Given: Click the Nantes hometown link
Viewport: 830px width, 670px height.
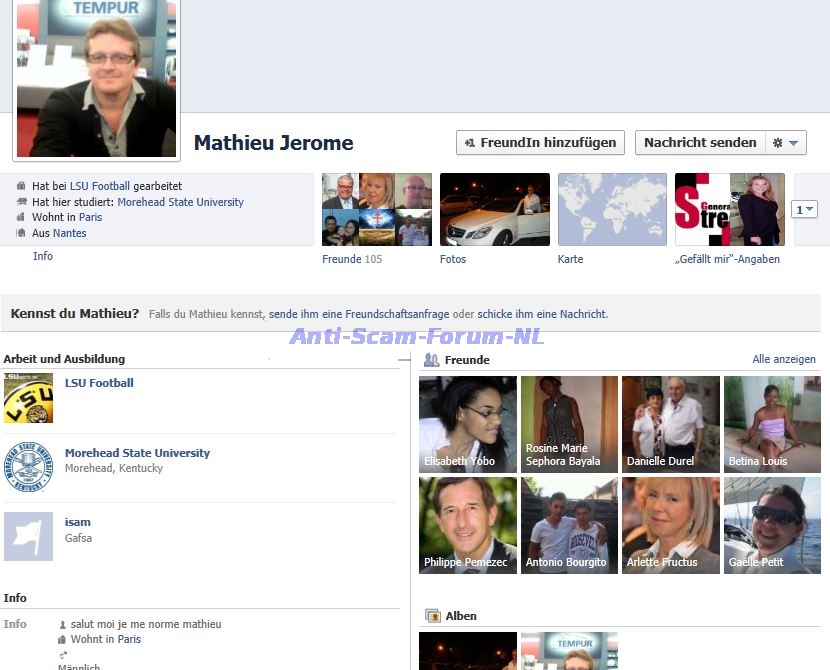Looking at the screenshot, I should [x=70, y=233].
